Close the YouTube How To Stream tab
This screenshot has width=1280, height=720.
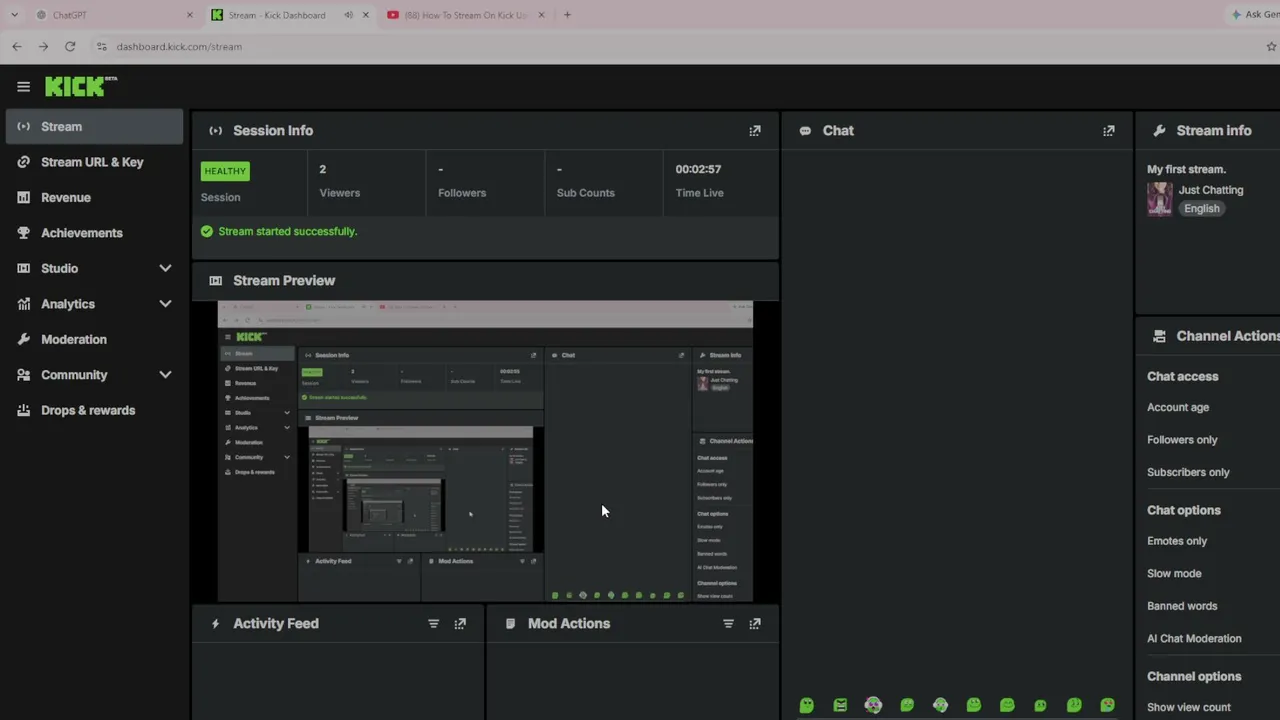pos(542,15)
